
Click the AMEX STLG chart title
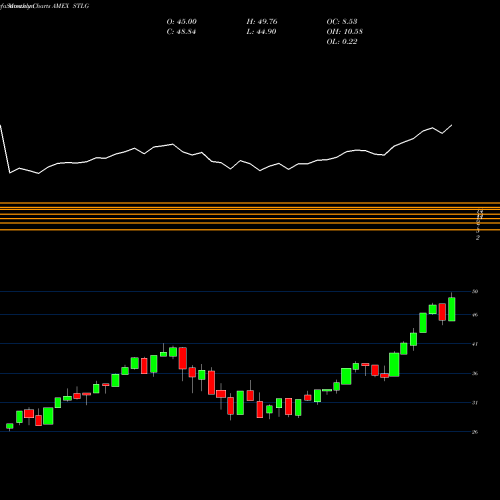tap(71, 6)
